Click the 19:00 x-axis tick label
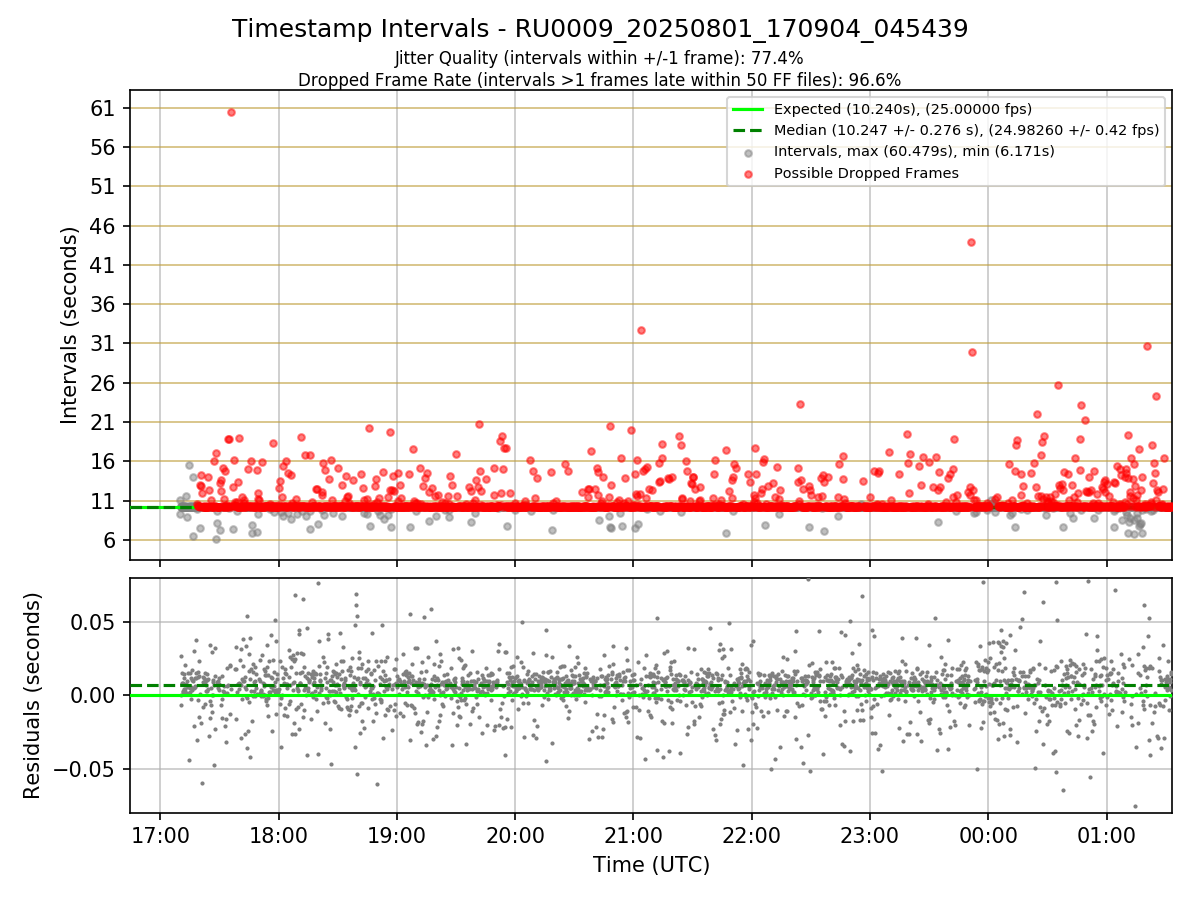 [x=397, y=836]
